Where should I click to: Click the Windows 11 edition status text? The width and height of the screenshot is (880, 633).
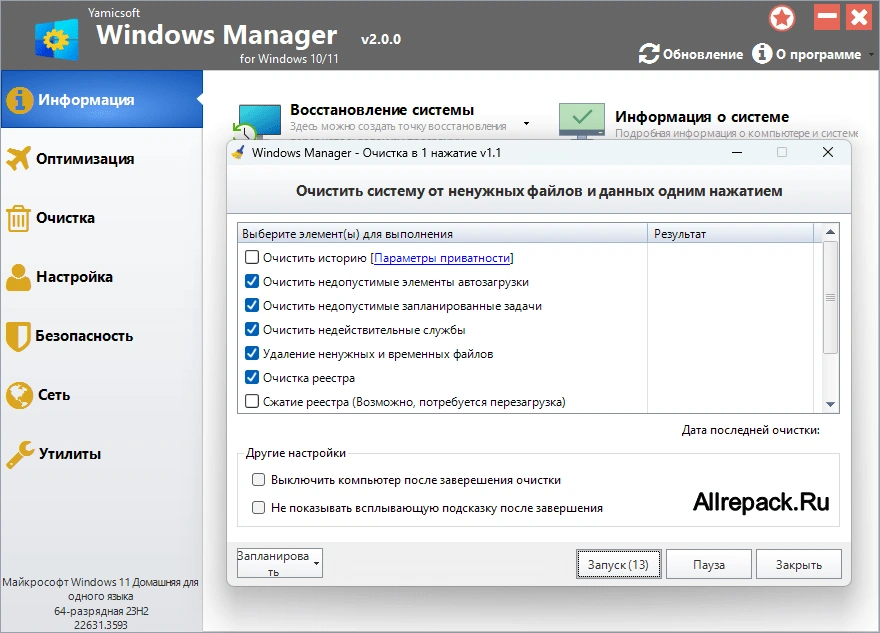[100, 603]
